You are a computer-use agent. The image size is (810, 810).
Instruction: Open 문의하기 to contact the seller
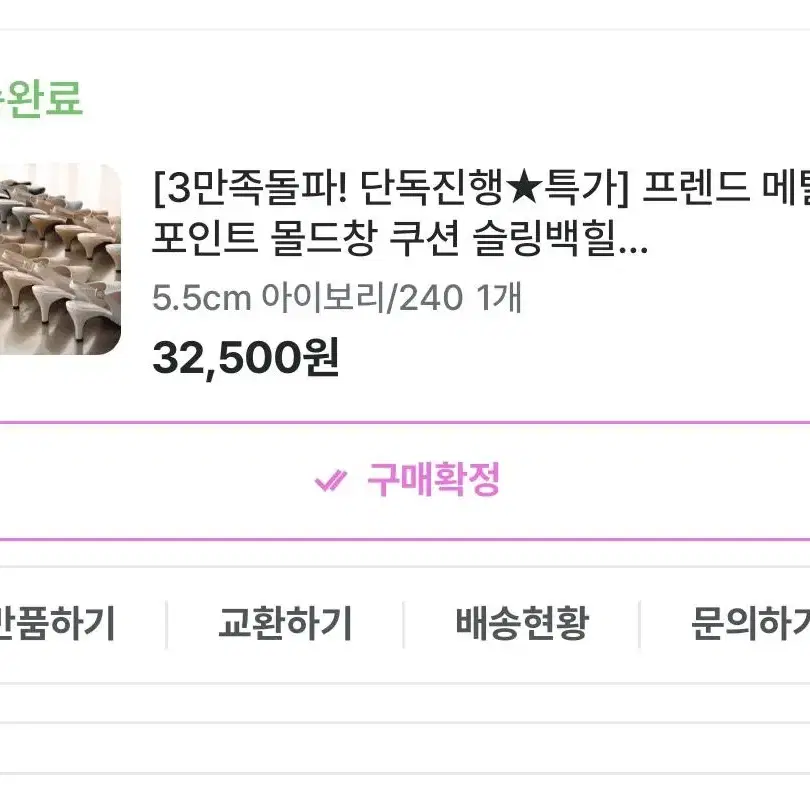tap(751, 624)
